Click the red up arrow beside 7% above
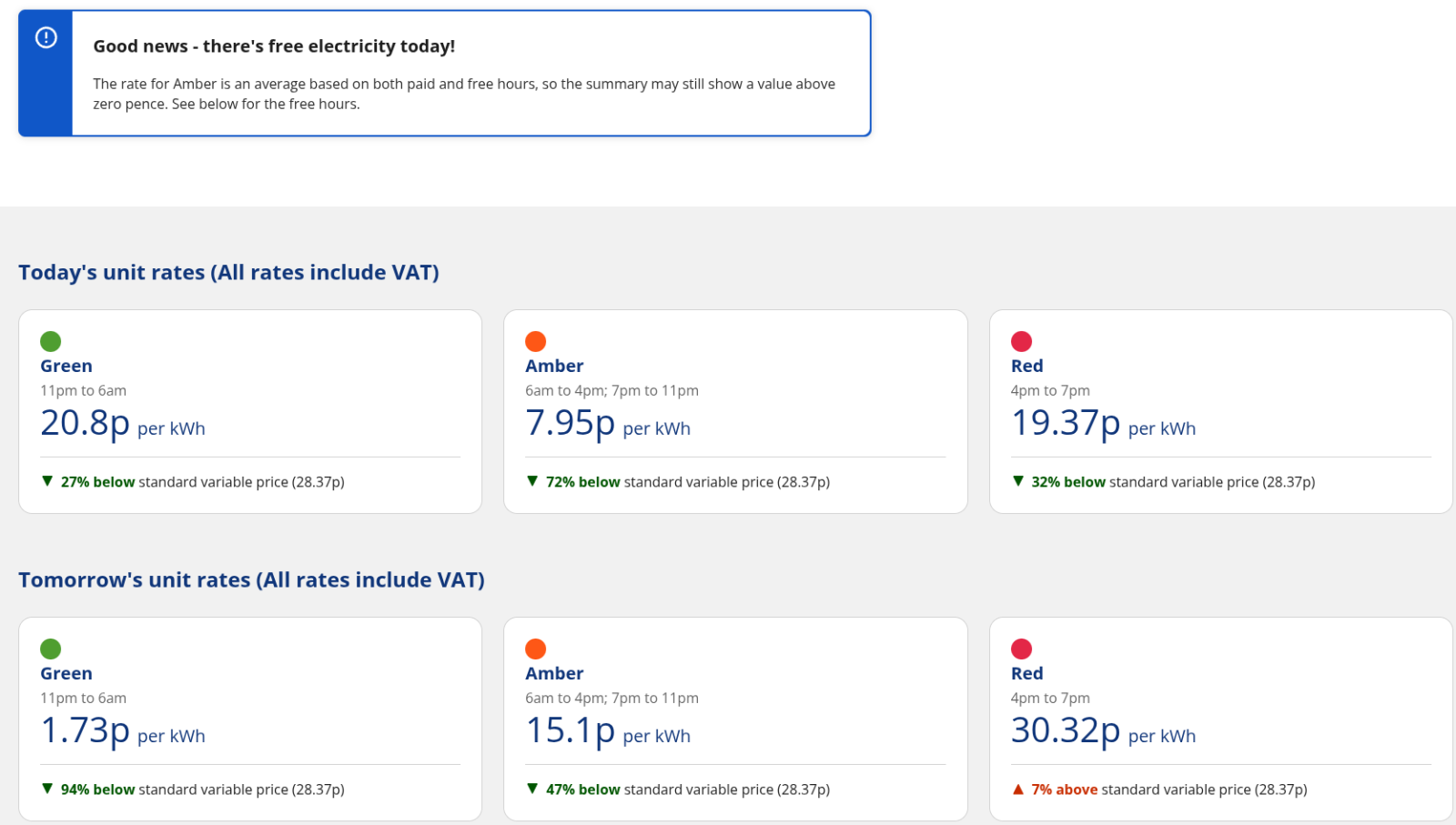This screenshot has width=1456, height=825. click(x=1018, y=790)
